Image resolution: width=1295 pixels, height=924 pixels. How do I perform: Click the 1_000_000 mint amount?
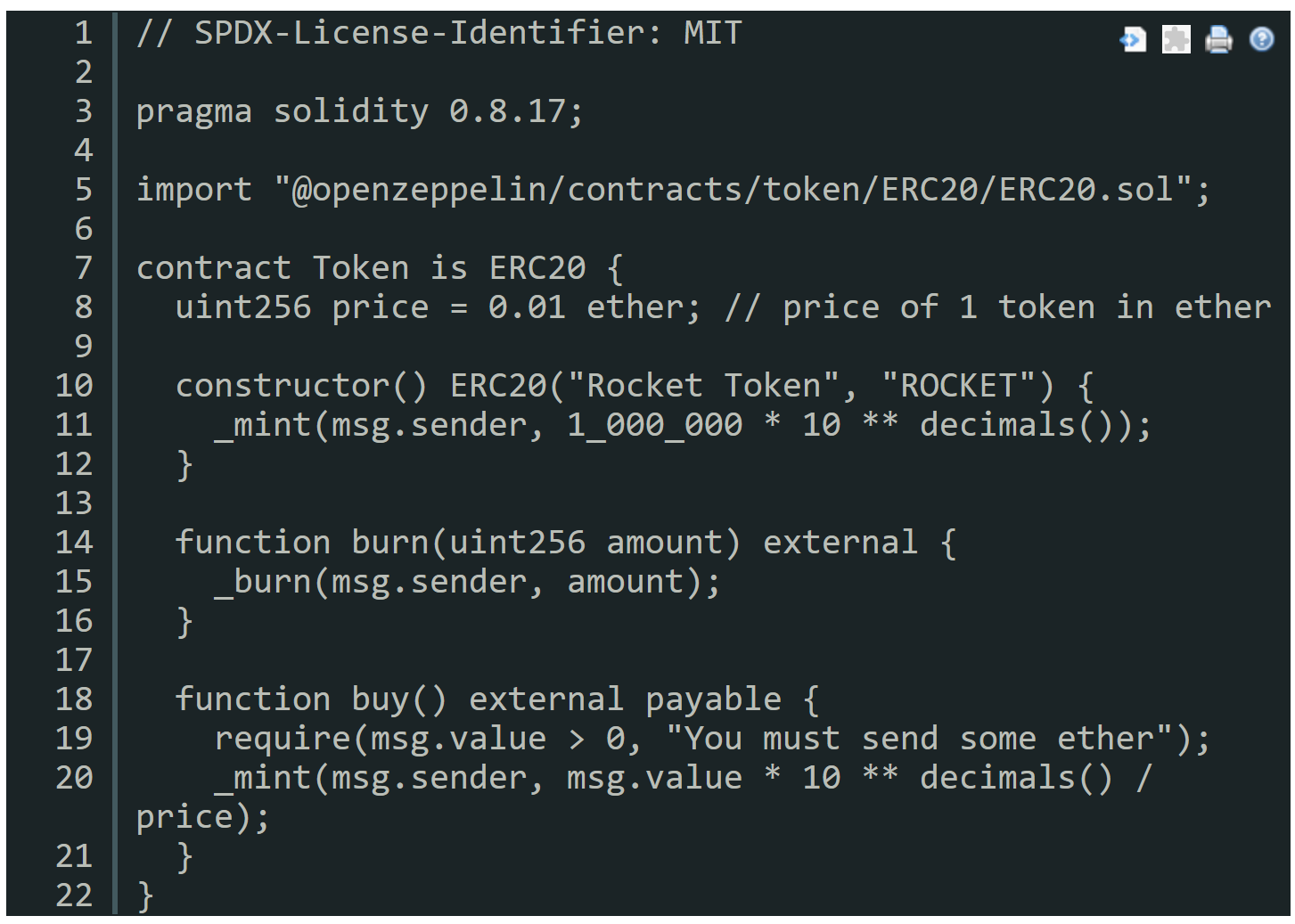[654, 425]
